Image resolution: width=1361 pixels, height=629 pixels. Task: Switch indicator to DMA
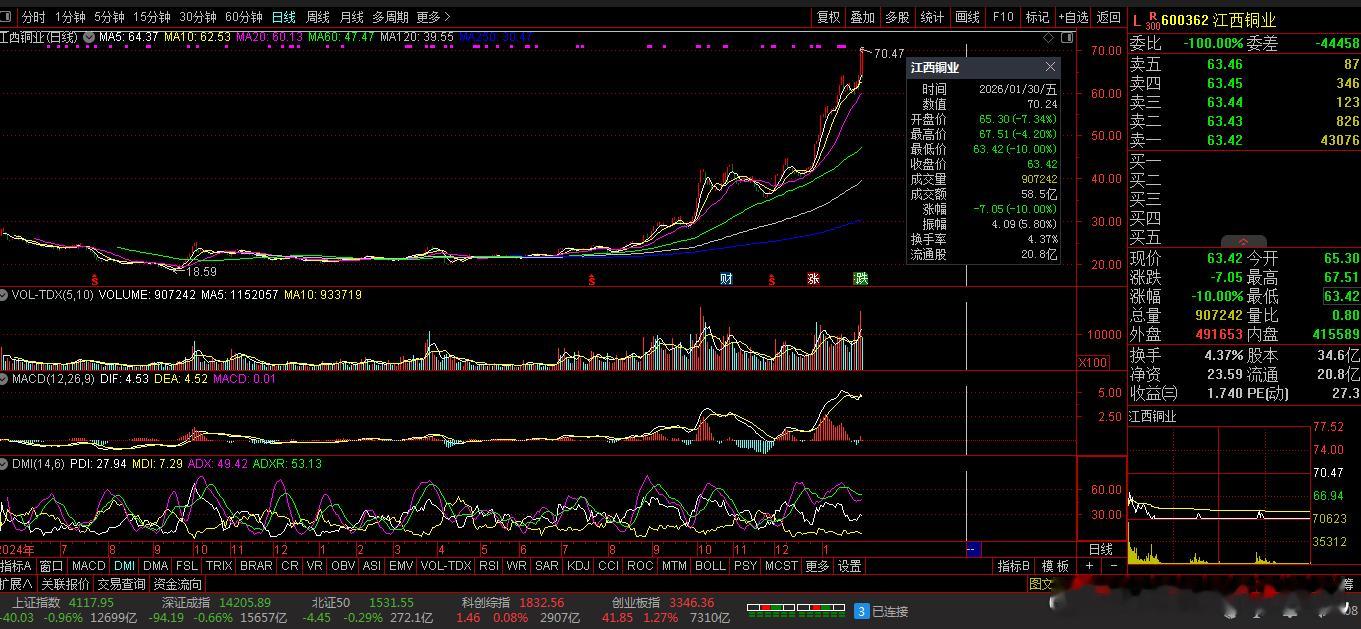click(x=155, y=566)
